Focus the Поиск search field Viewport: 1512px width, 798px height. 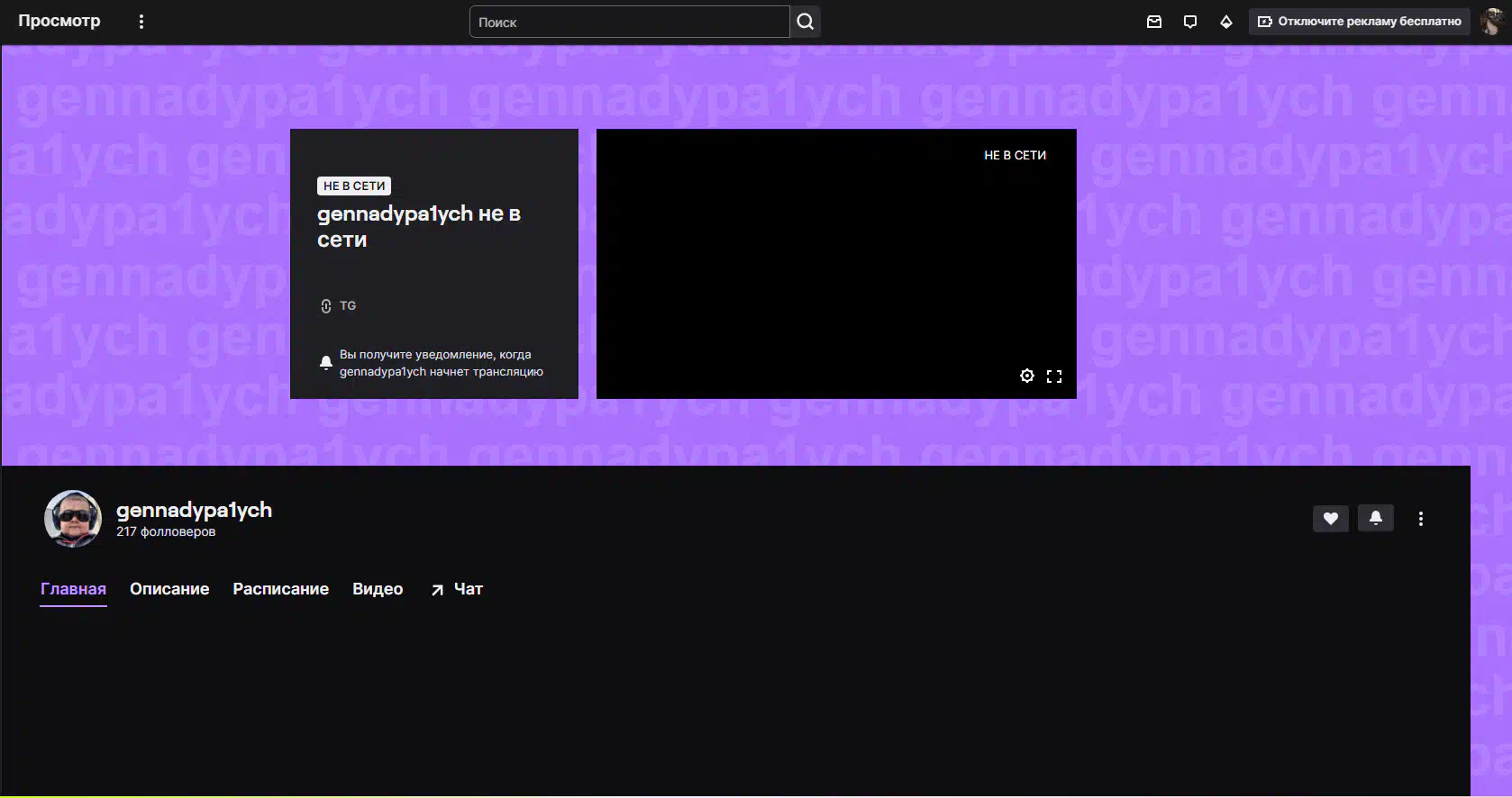point(630,22)
